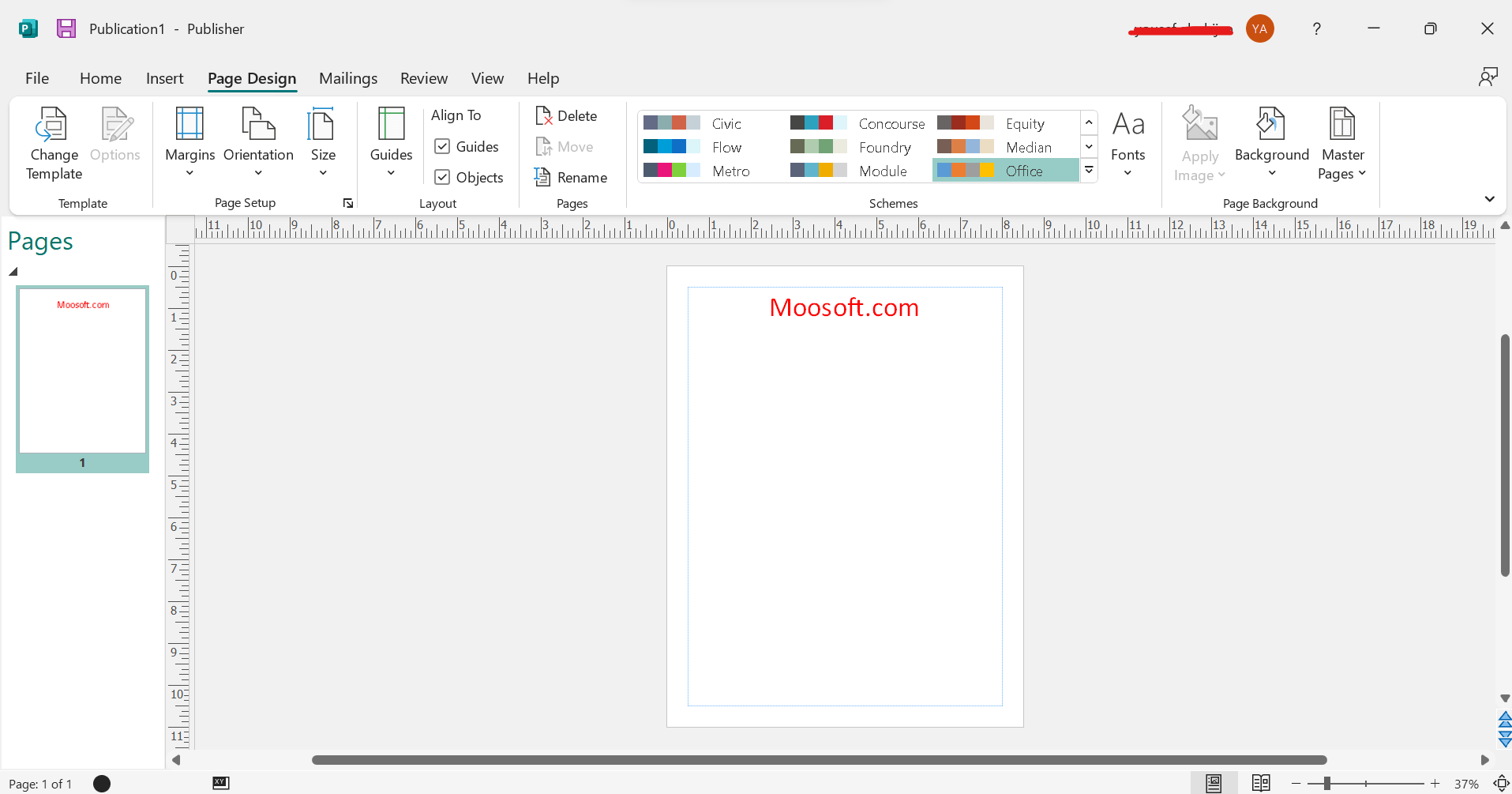Click the zoom out minus button

1296,783
